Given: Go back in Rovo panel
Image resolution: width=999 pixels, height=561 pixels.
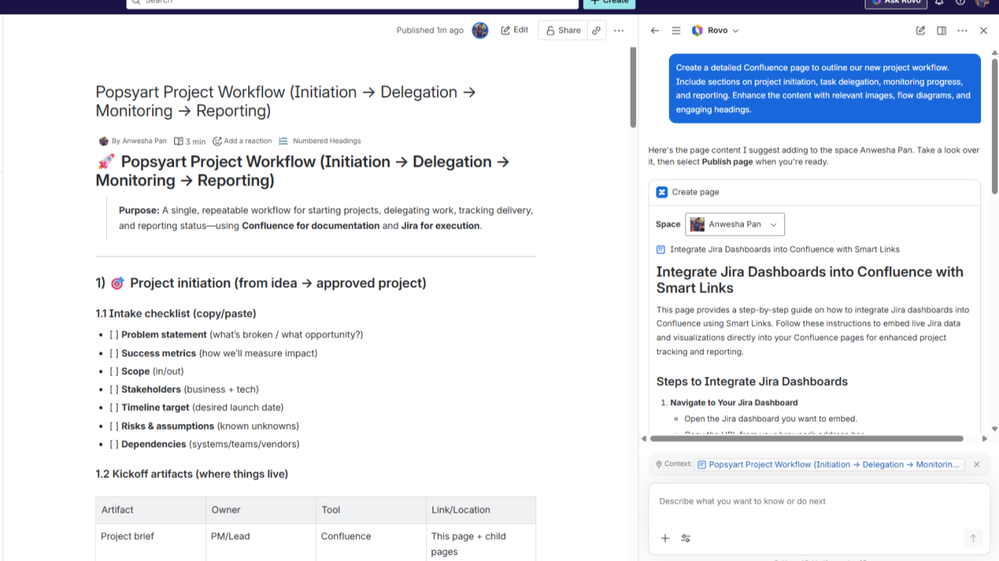Looking at the screenshot, I should [x=654, y=30].
